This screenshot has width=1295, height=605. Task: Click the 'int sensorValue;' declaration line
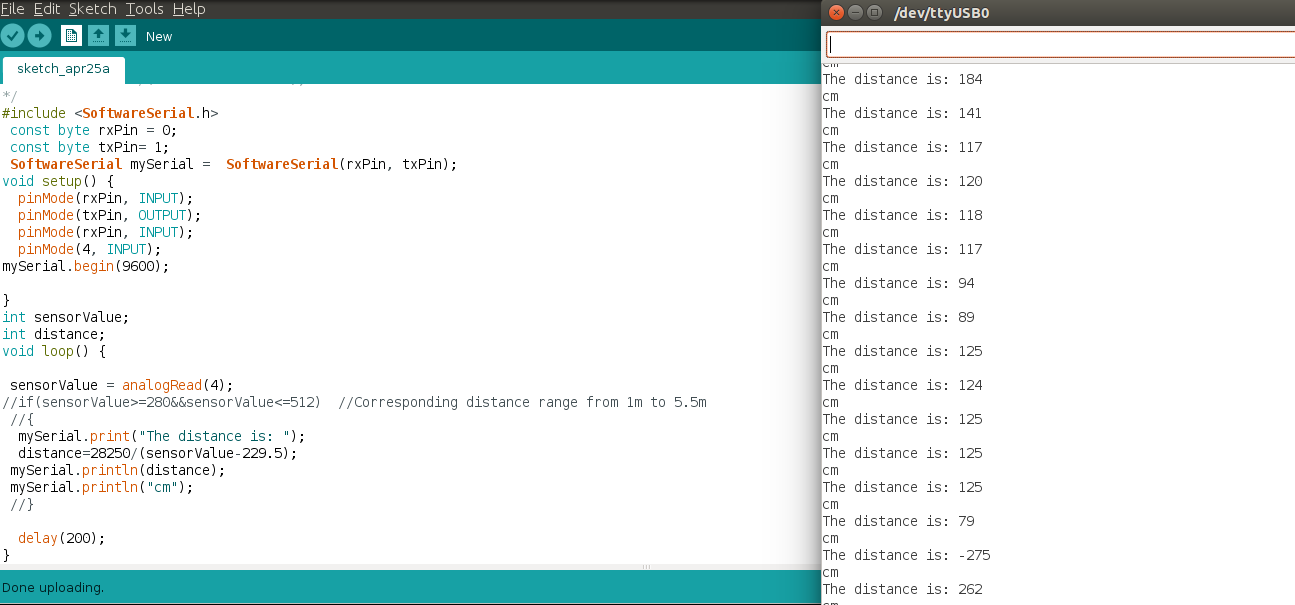pyautogui.click(x=66, y=317)
